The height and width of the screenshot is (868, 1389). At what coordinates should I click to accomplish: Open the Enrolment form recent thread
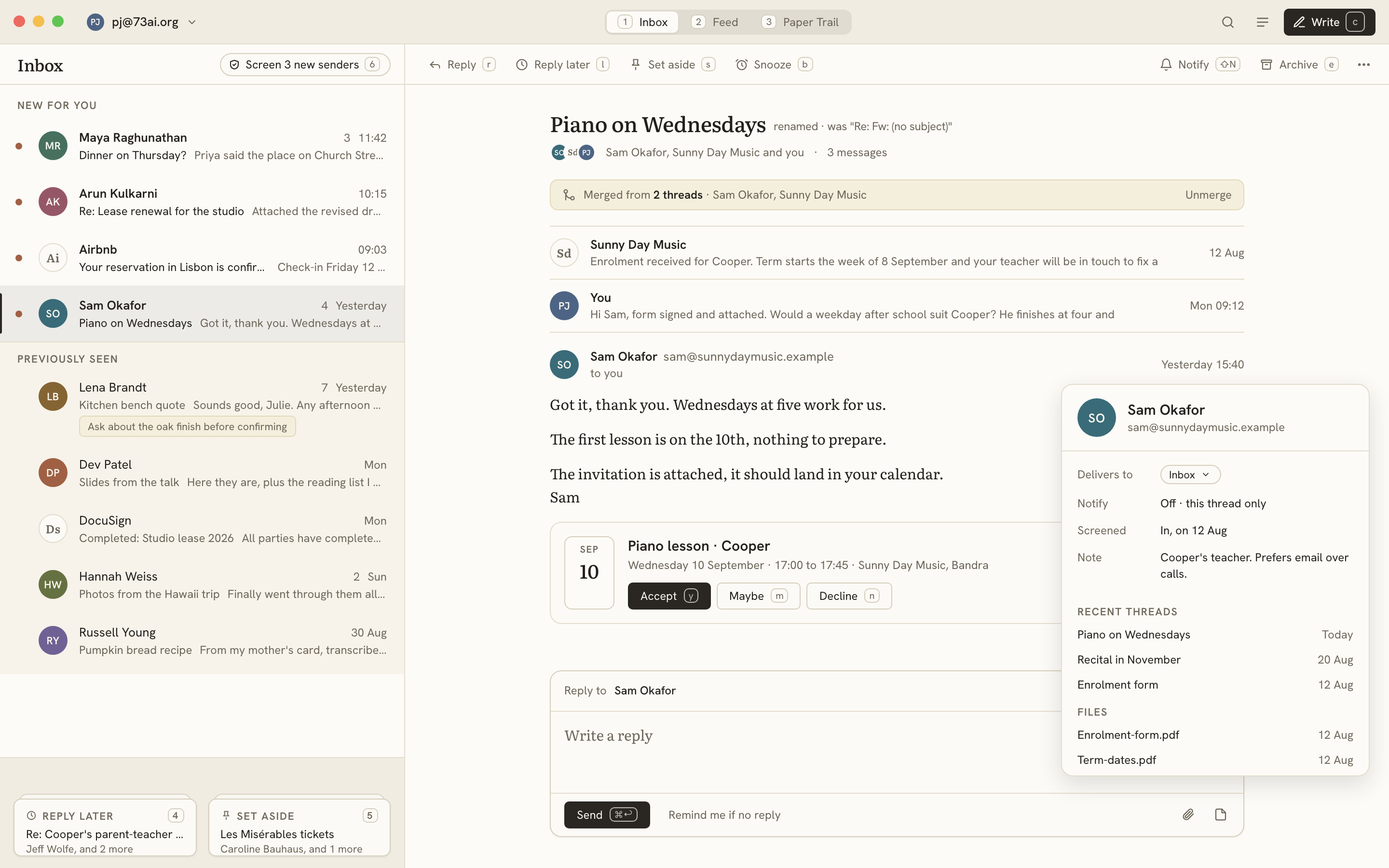tap(1215, 685)
